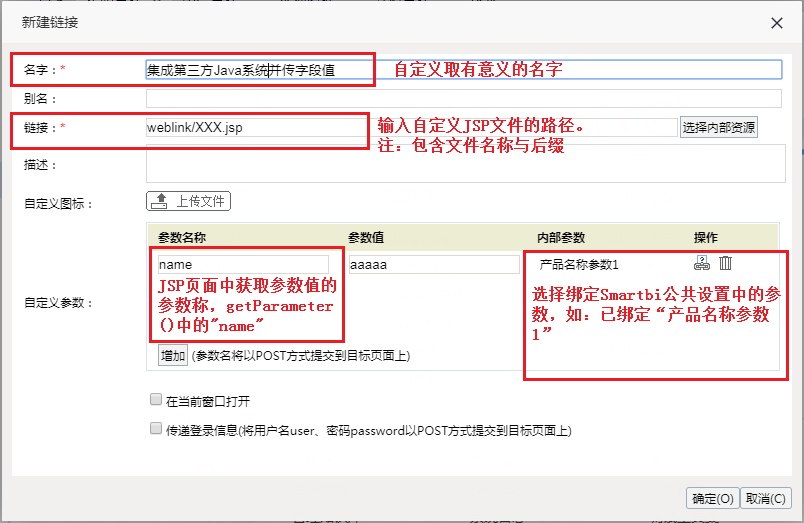
Task: Click the 新建链接 dialog title
Action: pos(50,22)
